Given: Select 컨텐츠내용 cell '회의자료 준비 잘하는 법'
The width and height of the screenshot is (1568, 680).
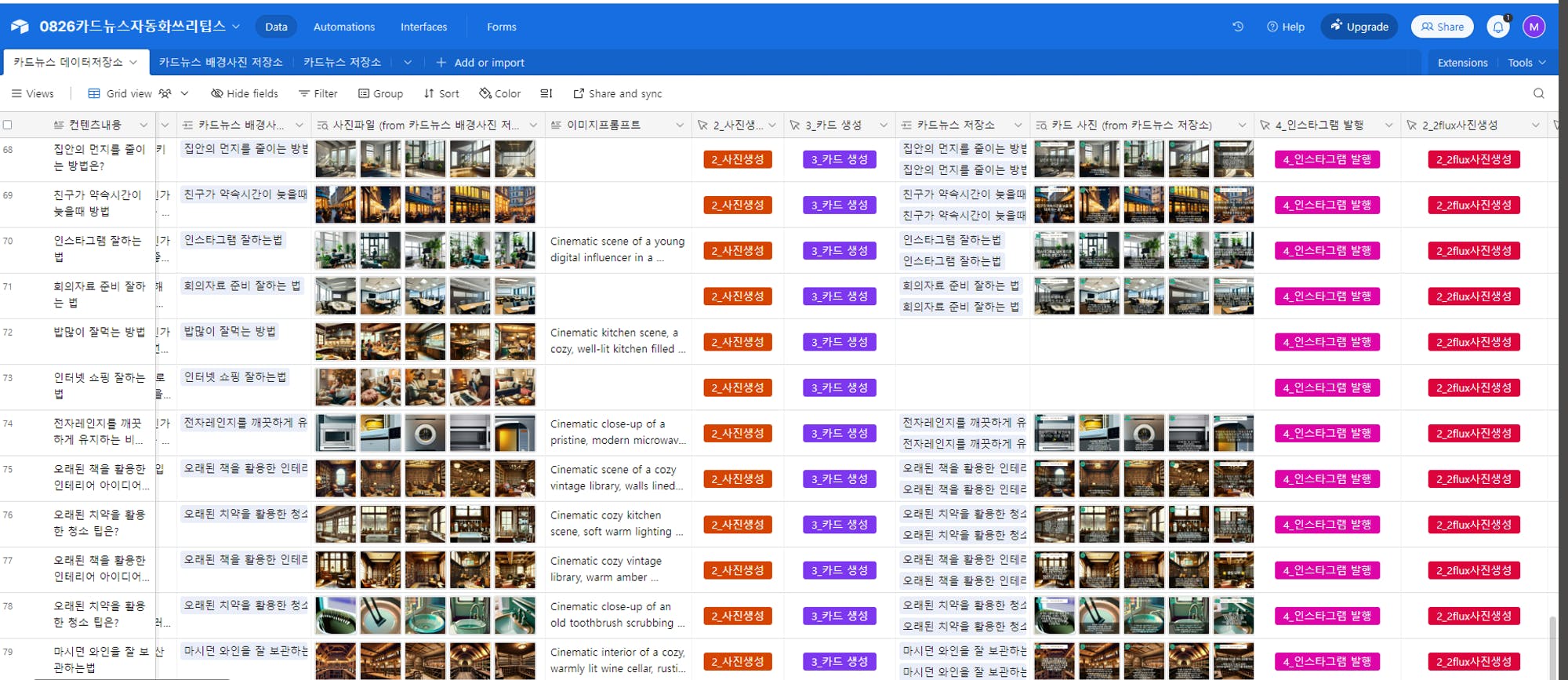Looking at the screenshot, I should [99, 296].
